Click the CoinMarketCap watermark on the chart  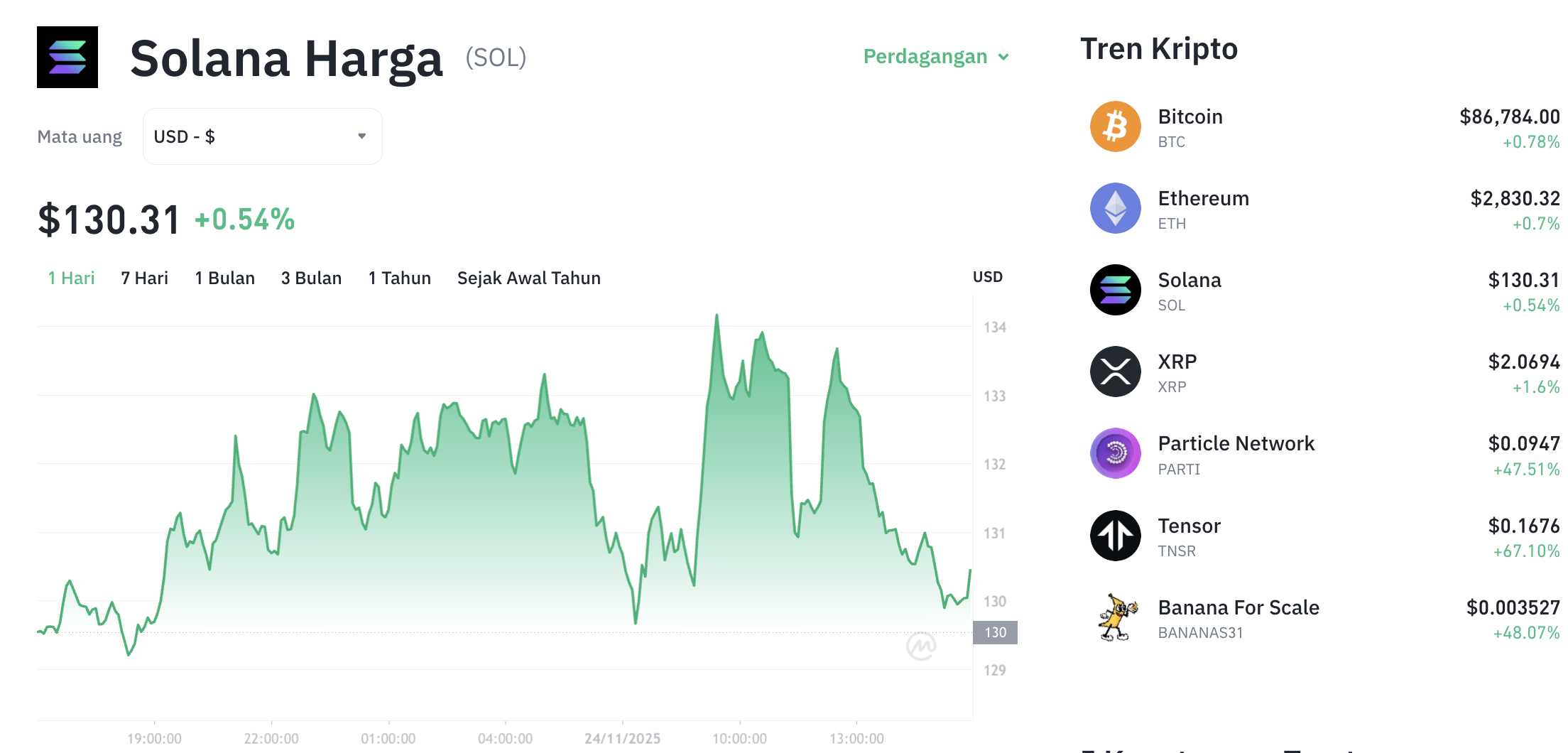tap(923, 647)
